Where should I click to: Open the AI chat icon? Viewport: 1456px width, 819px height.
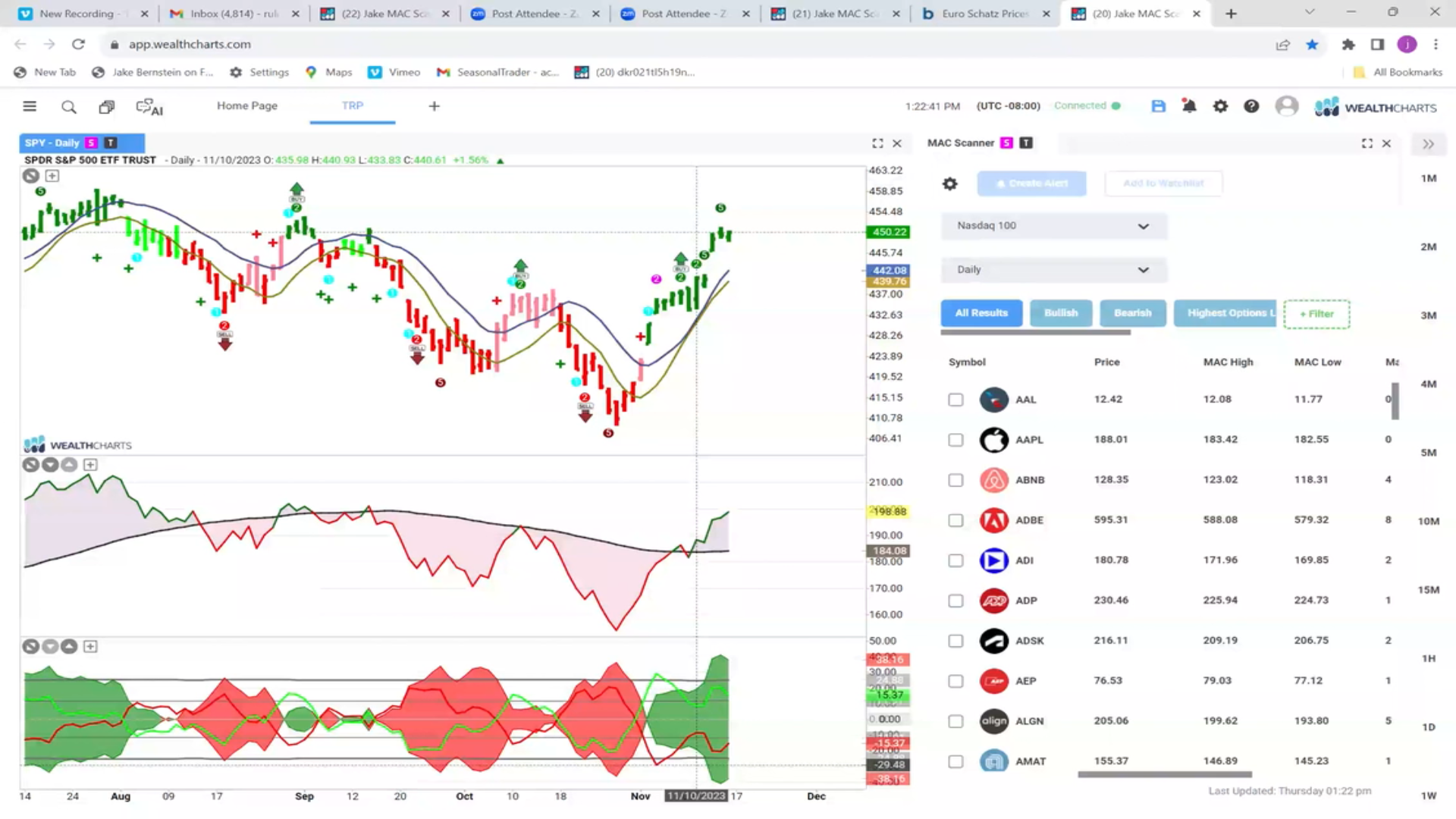[x=149, y=107]
